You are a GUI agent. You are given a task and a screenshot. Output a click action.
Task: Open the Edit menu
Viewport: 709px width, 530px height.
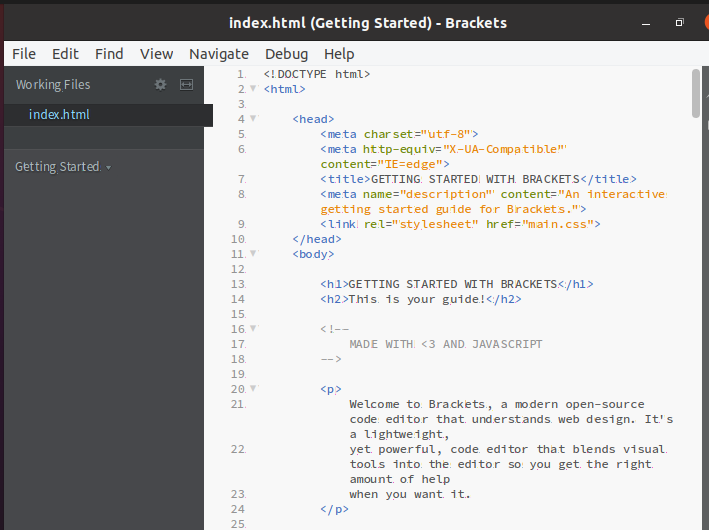(x=65, y=54)
